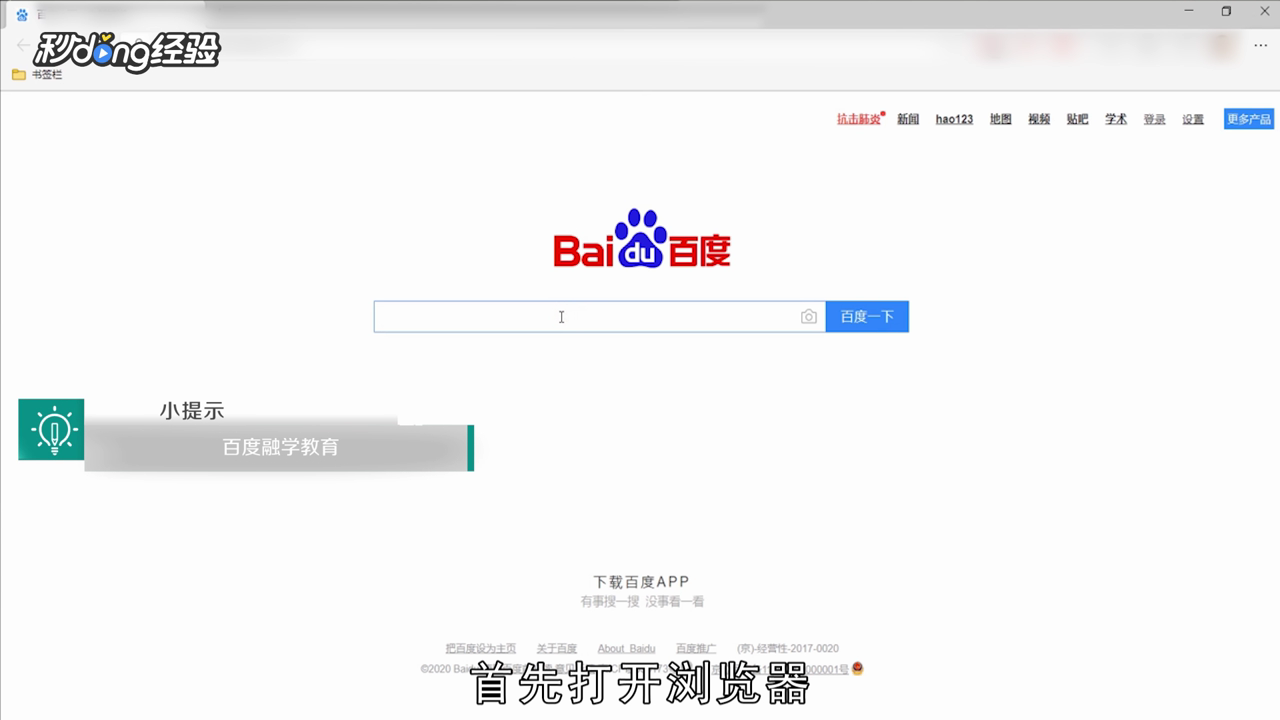Go to 新闻 news link

[x=908, y=119]
